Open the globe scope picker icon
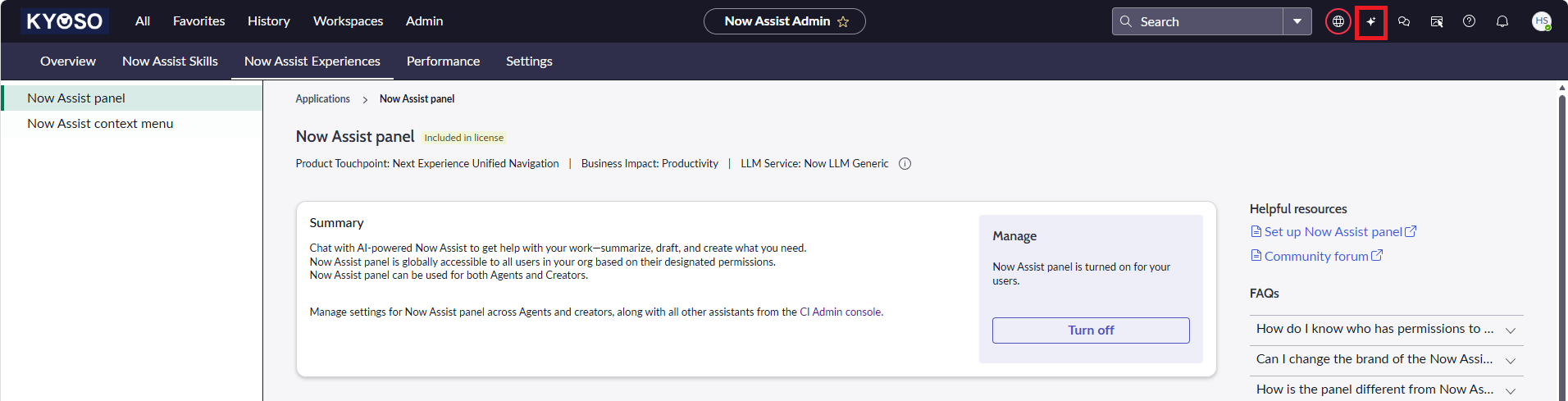Viewport: 1568px width, 401px height. (x=1338, y=21)
